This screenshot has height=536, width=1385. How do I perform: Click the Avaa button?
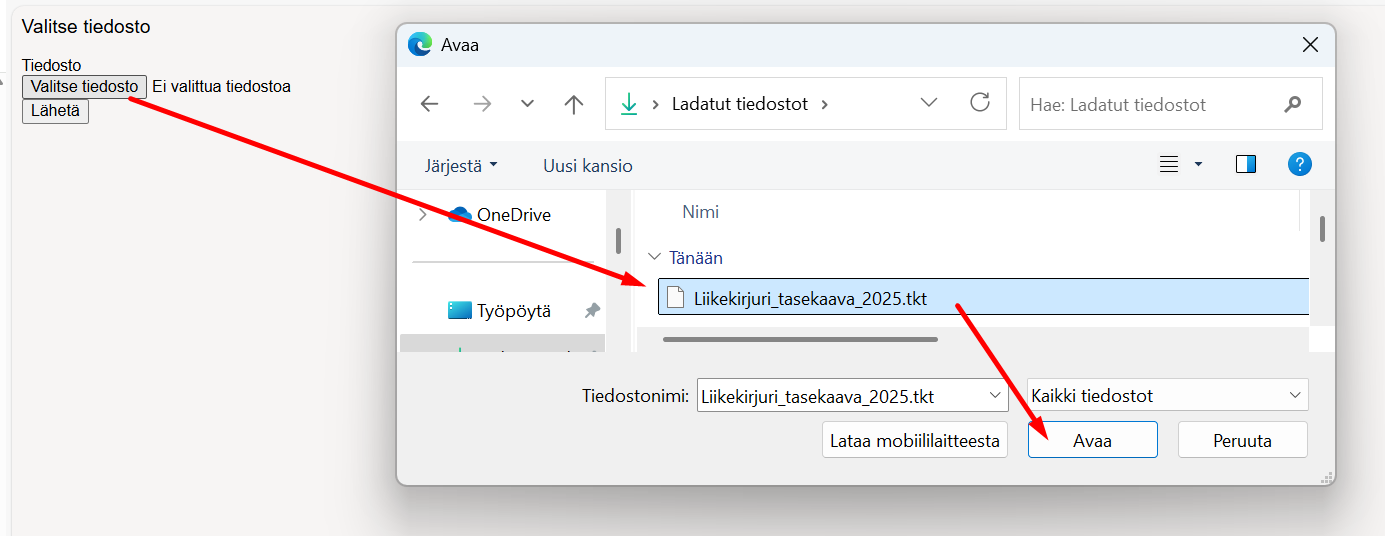1093,440
